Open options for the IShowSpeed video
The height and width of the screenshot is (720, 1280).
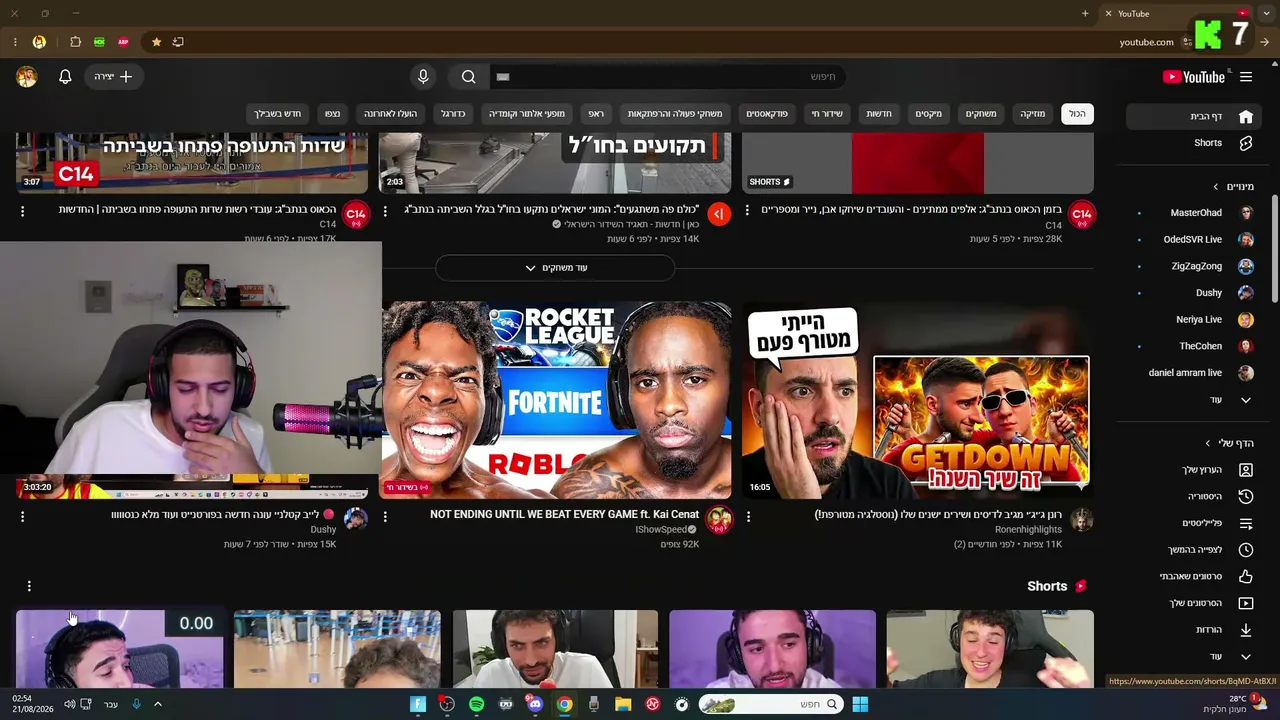pos(385,517)
